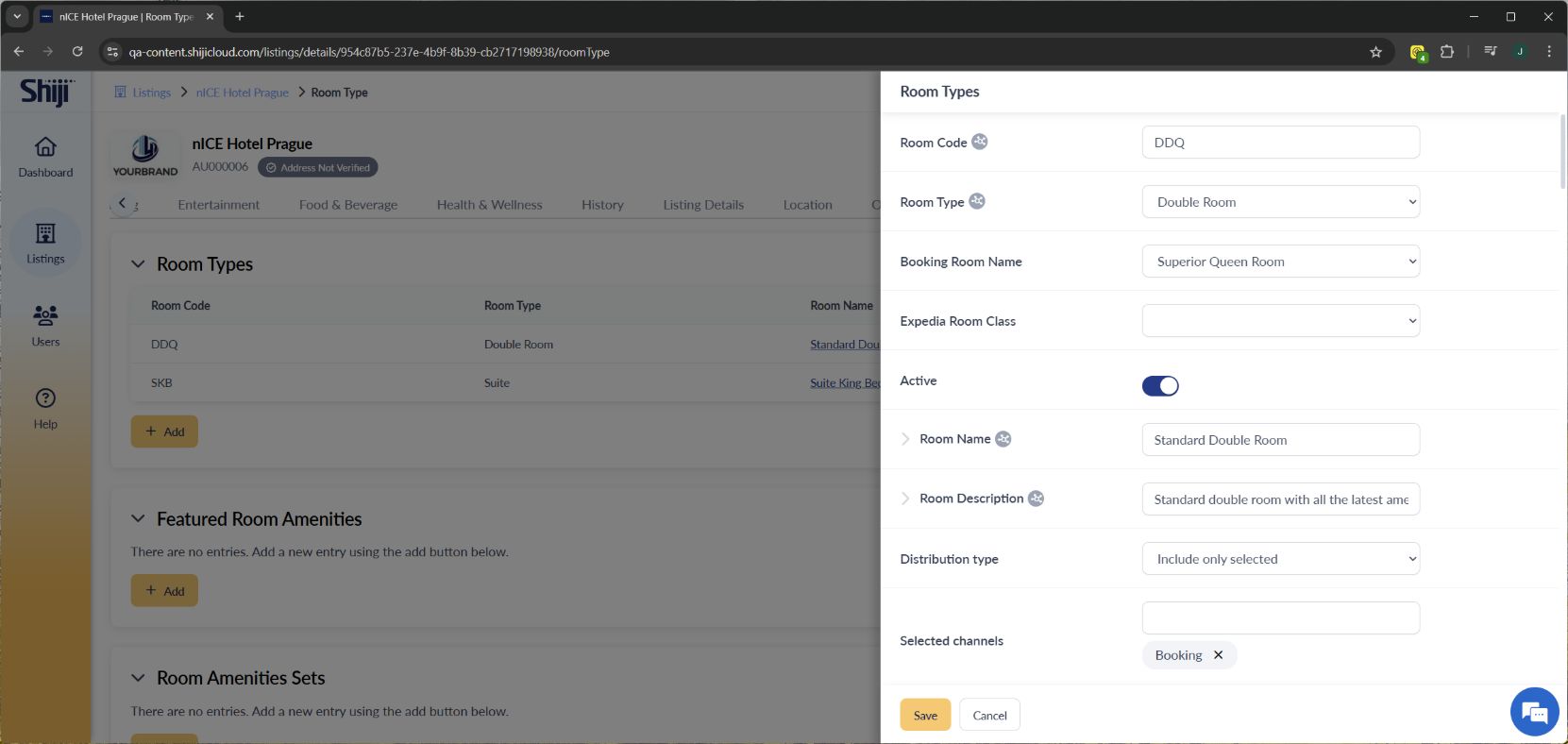Open the Users sidebar icon
1568x744 pixels.
(45, 325)
